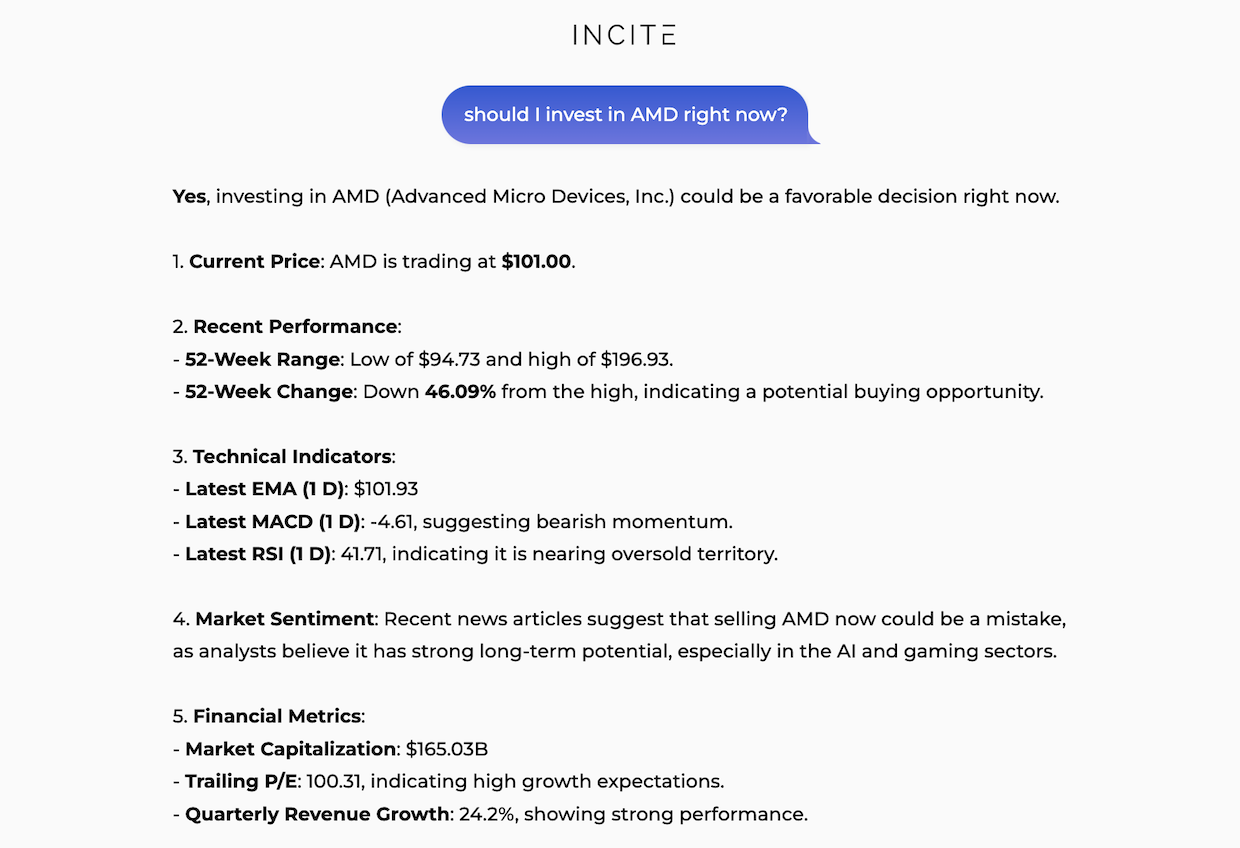Click the bold 'Yes' at answer start
Screen dimensions: 1240x848
point(189,196)
